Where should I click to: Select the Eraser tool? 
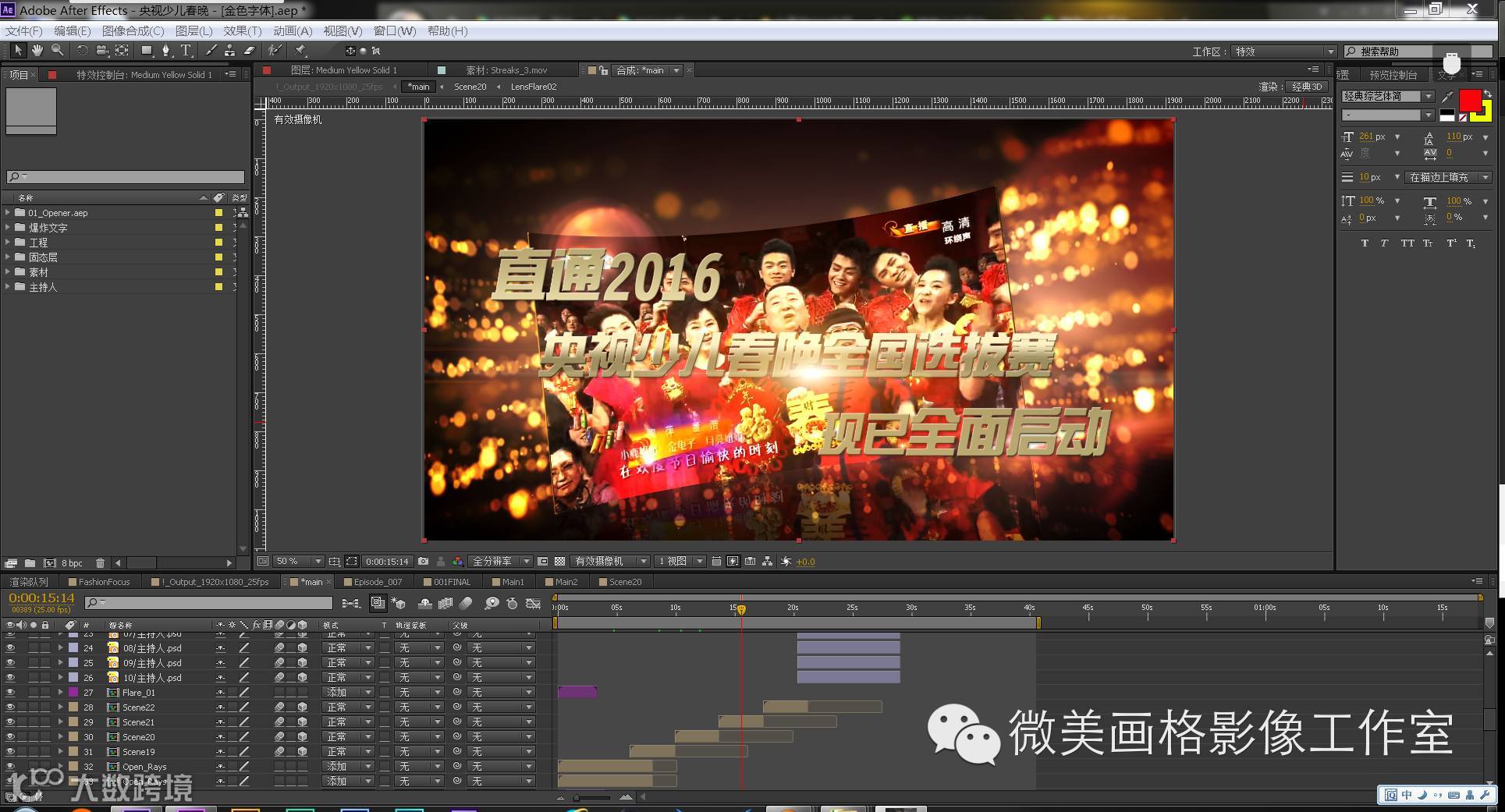tap(250, 51)
